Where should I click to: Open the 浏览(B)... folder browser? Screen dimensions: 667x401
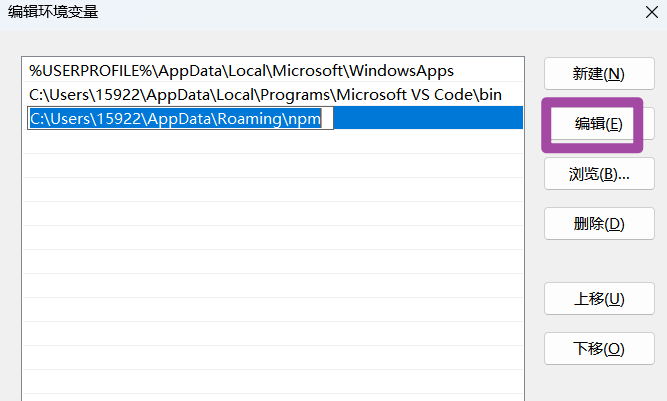599,174
